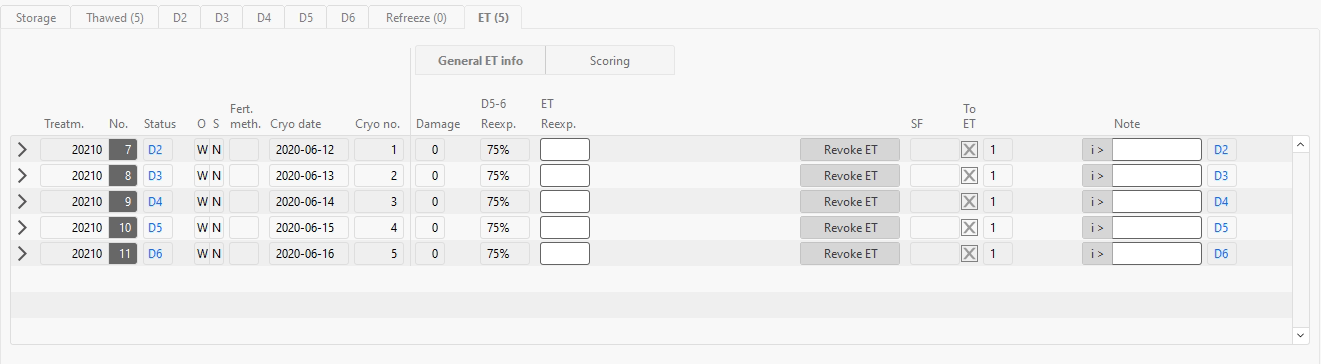
Task: Revoke ET for embryo No. 11
Action: point(850,254)
